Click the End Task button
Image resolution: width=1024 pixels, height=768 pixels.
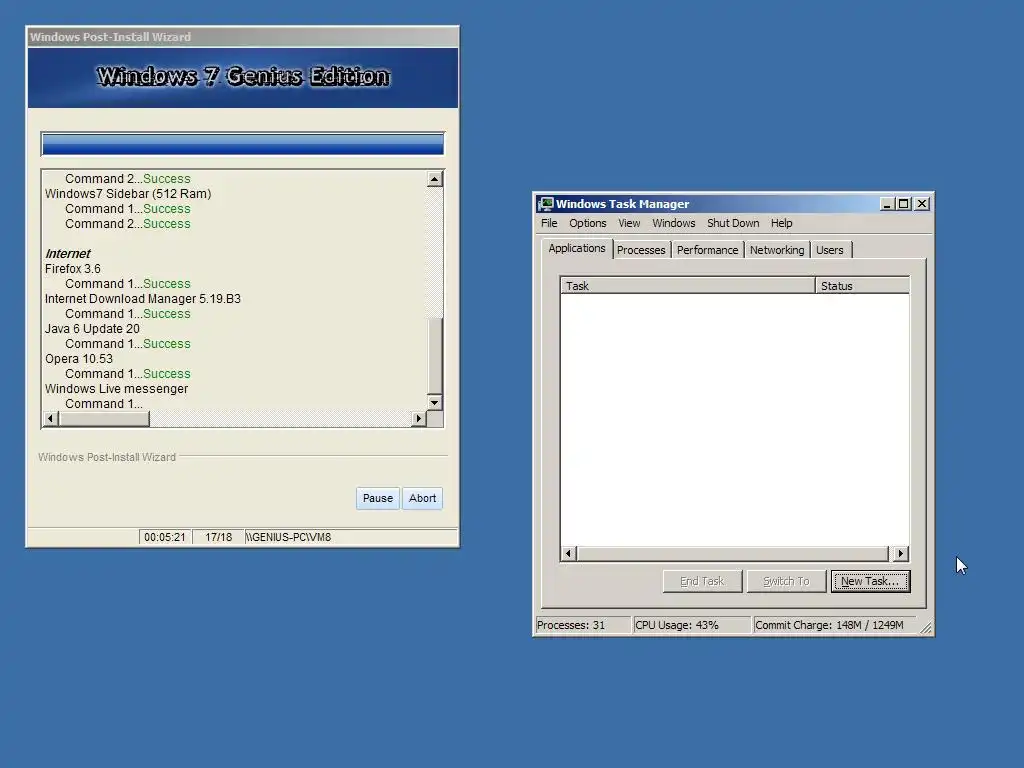click(702, 581)
